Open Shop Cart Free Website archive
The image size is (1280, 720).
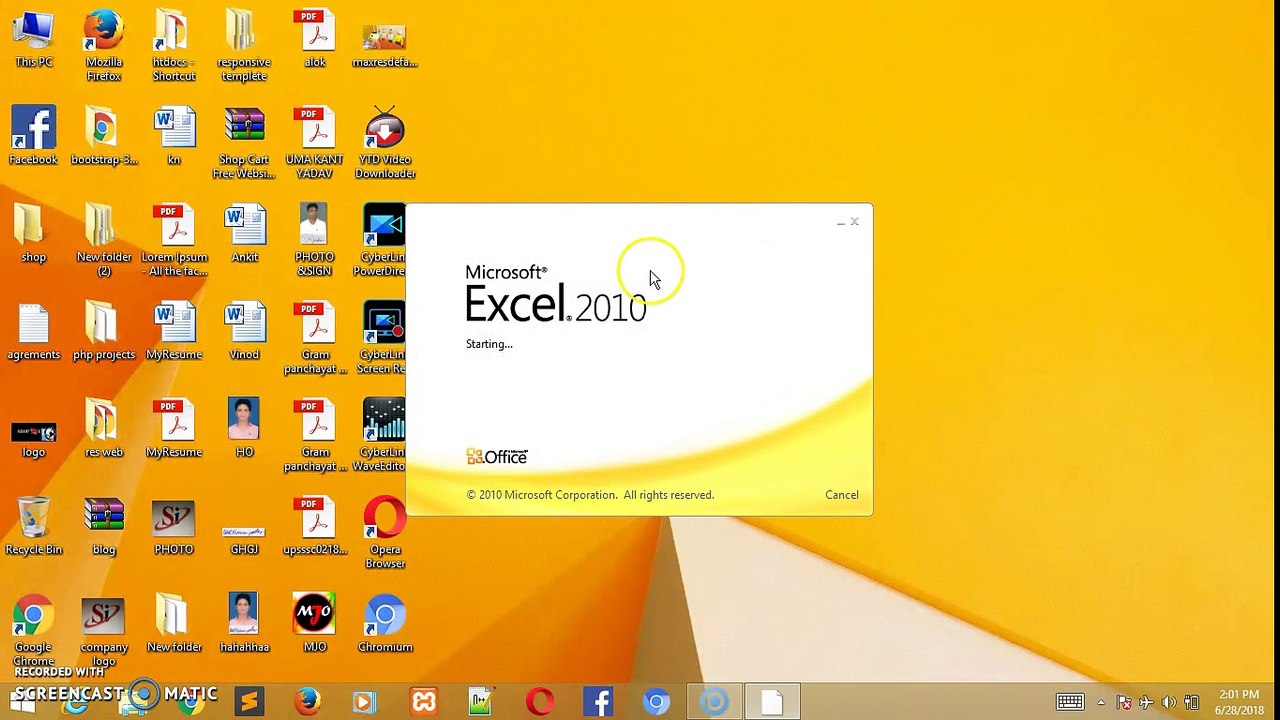coord(243,144)
